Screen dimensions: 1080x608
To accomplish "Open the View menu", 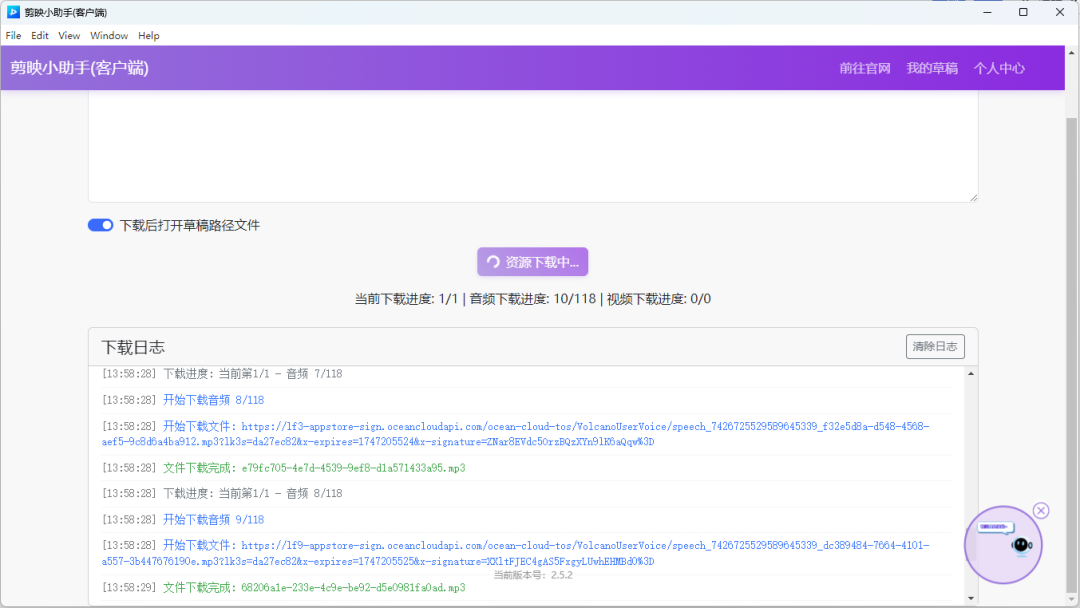I will click(x=69, y=36).
